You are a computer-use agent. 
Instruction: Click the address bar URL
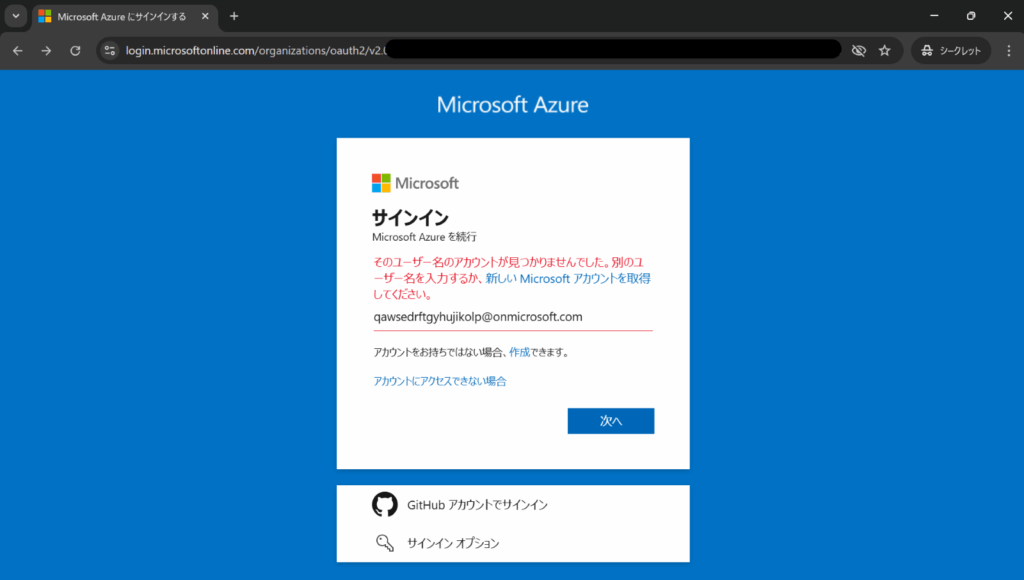pyautogui.click(x=255, y=50)
